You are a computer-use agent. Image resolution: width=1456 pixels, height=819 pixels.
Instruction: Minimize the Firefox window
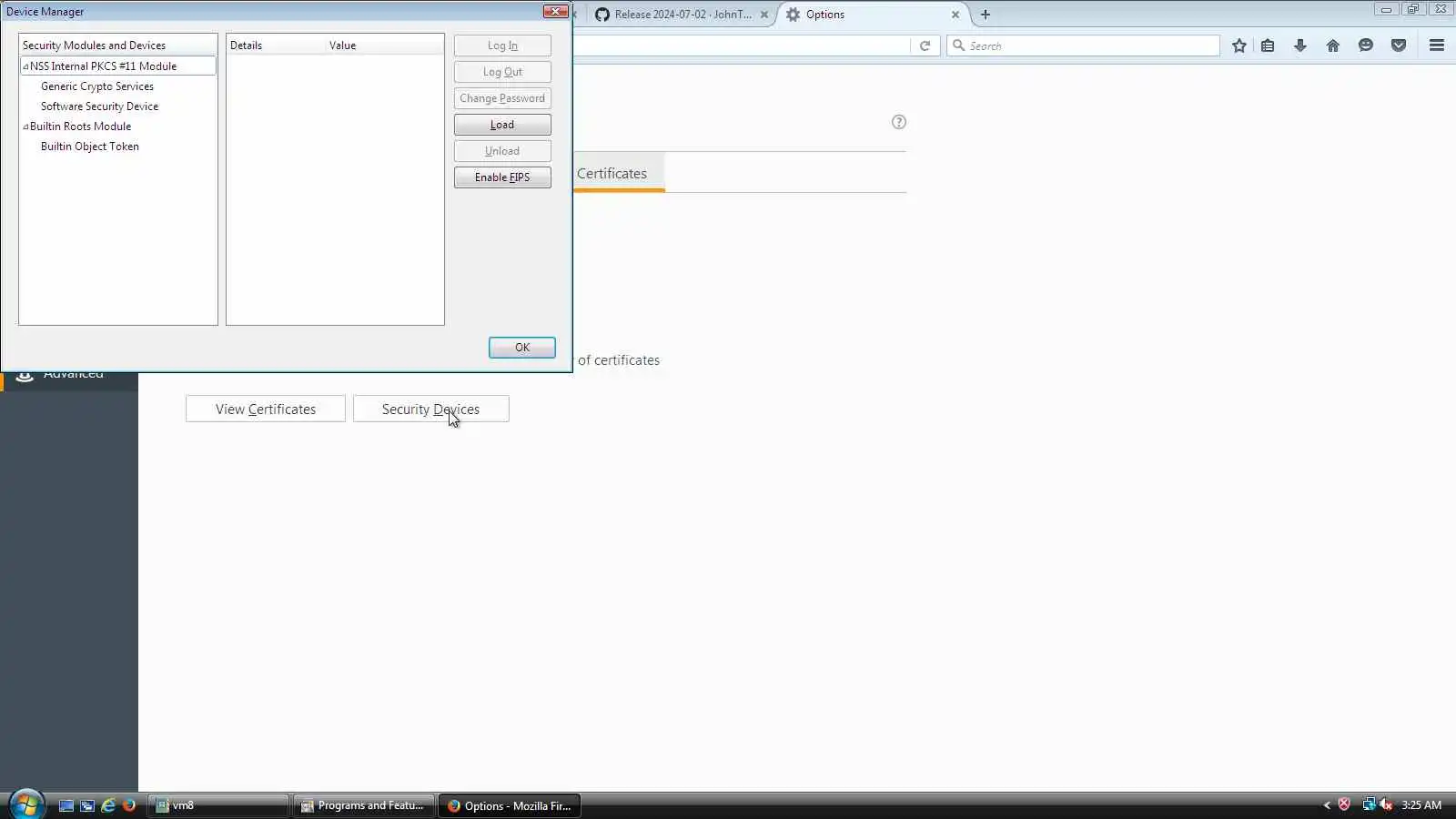(1386, 9)
